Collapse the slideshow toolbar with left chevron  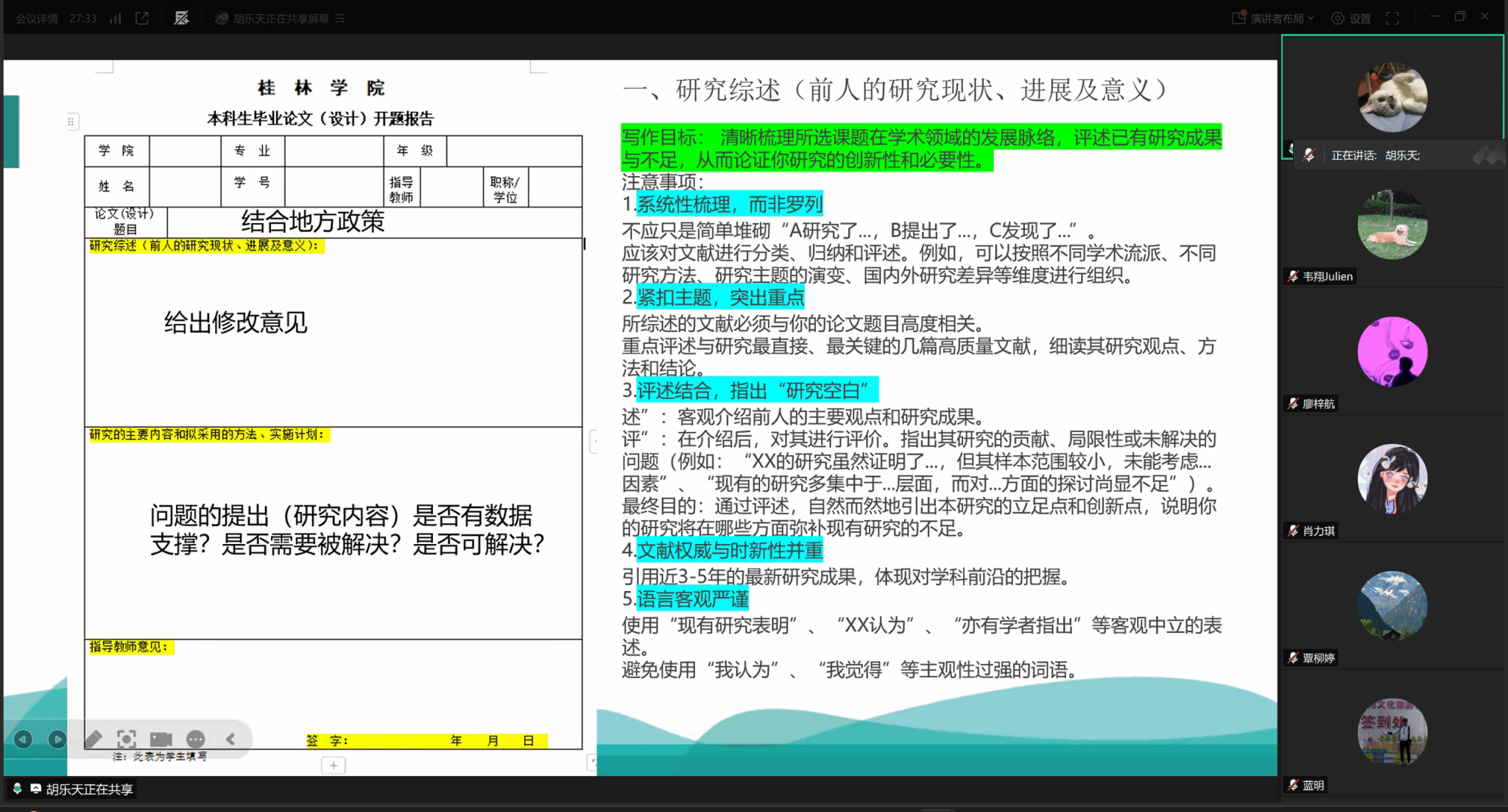pos(230,739)
